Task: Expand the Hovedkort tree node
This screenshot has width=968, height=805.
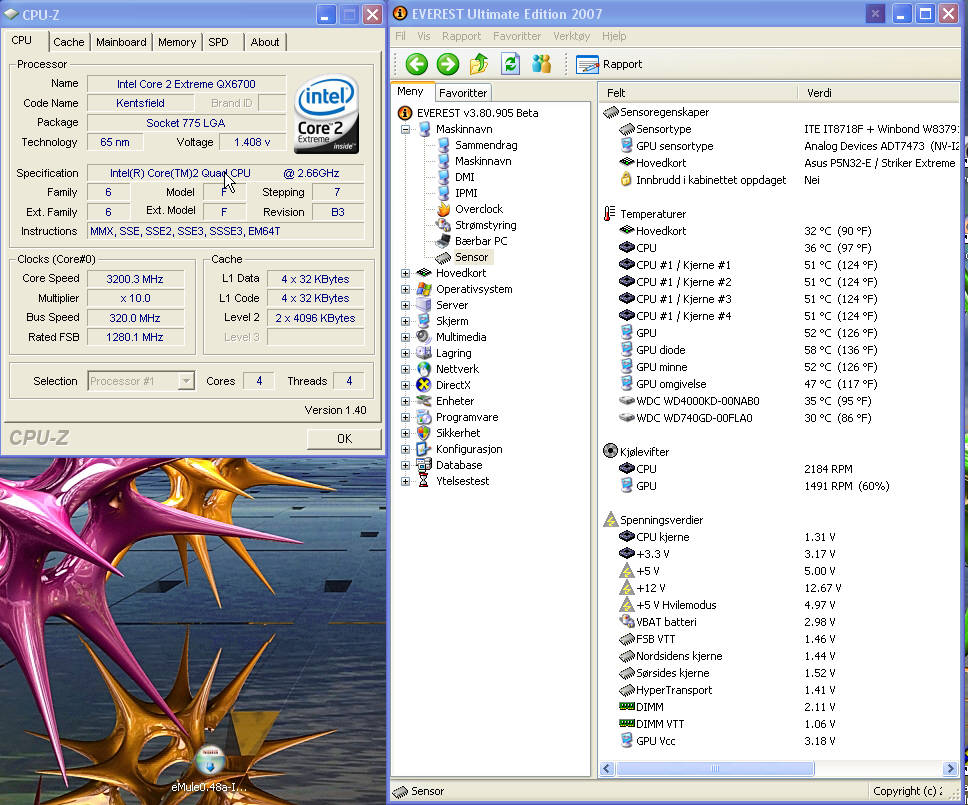Action: point(406,273)
